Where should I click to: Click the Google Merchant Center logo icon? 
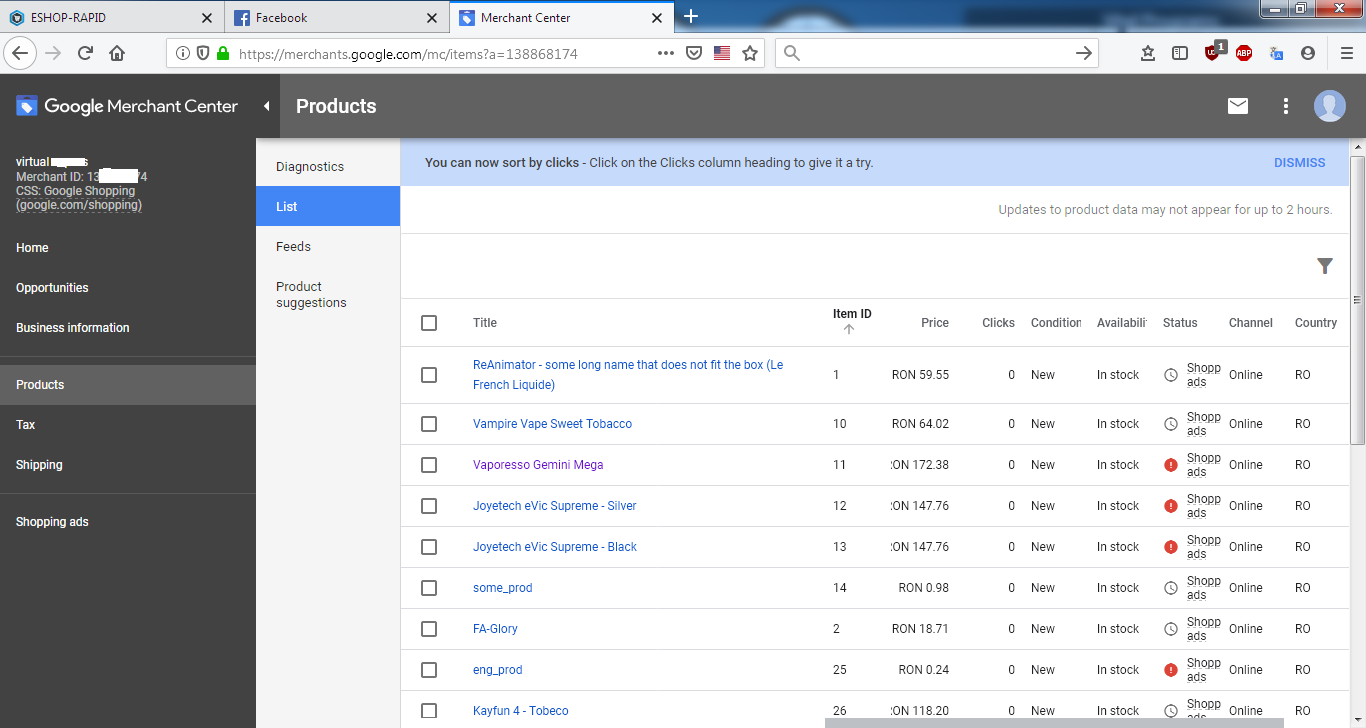(x=27, y=106)
